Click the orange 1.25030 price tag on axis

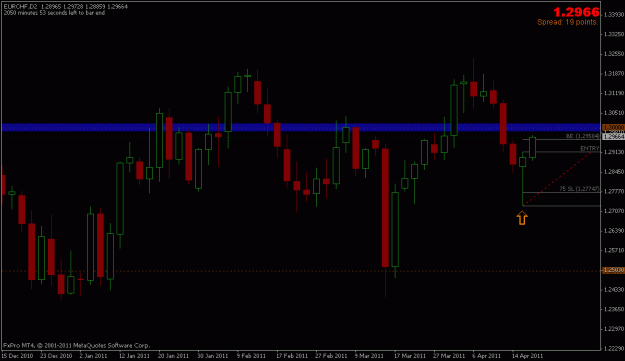(x=613, y=270)
